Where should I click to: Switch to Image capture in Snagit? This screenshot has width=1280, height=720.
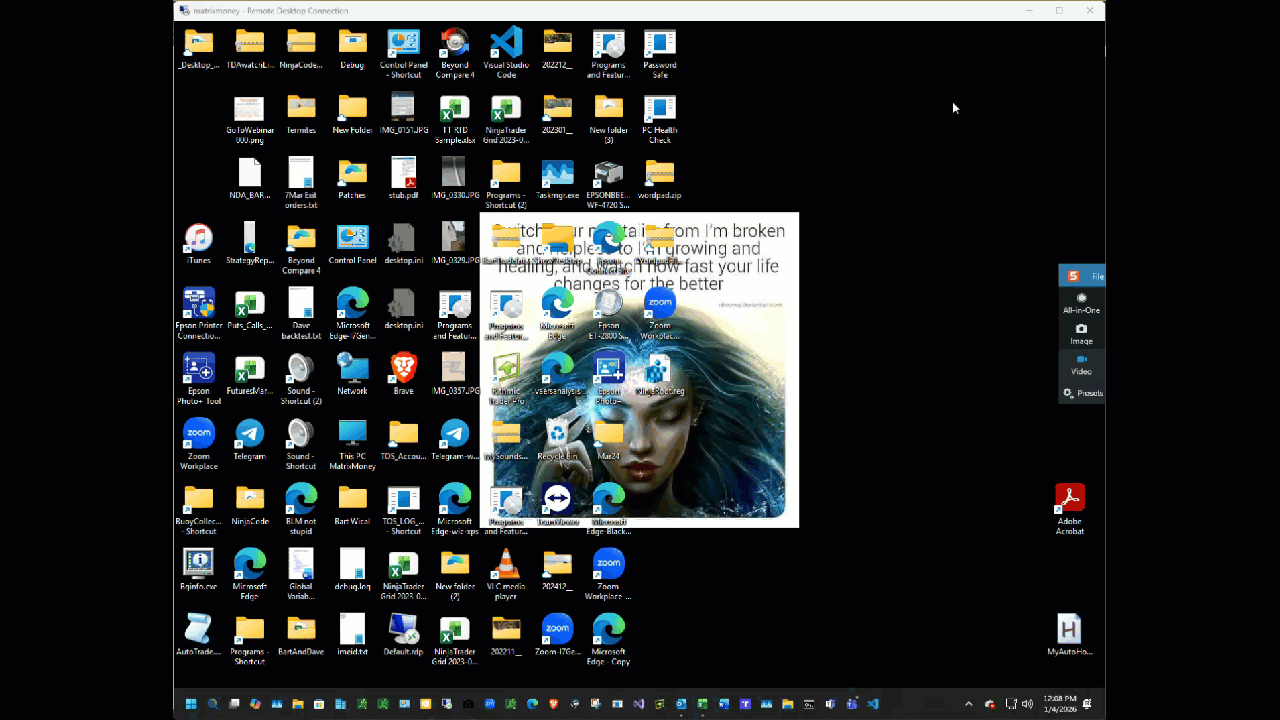(x=1081, y=334)
